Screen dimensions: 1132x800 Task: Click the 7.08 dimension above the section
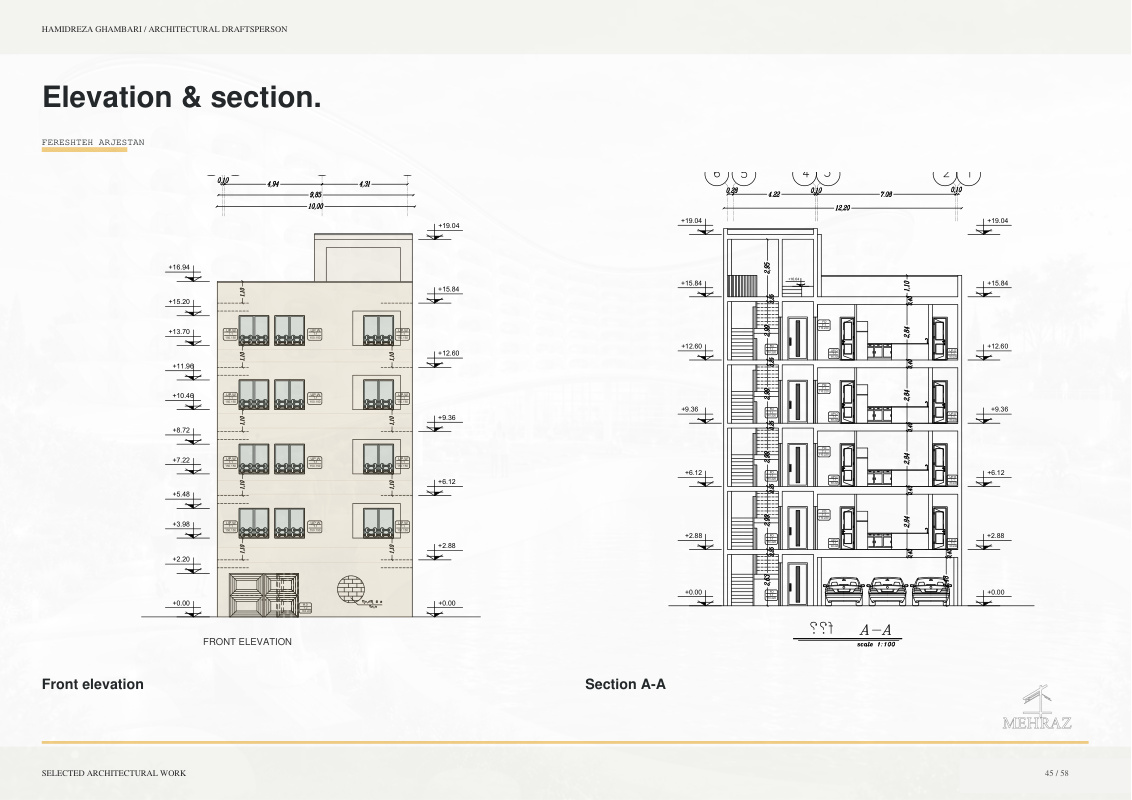887,194
